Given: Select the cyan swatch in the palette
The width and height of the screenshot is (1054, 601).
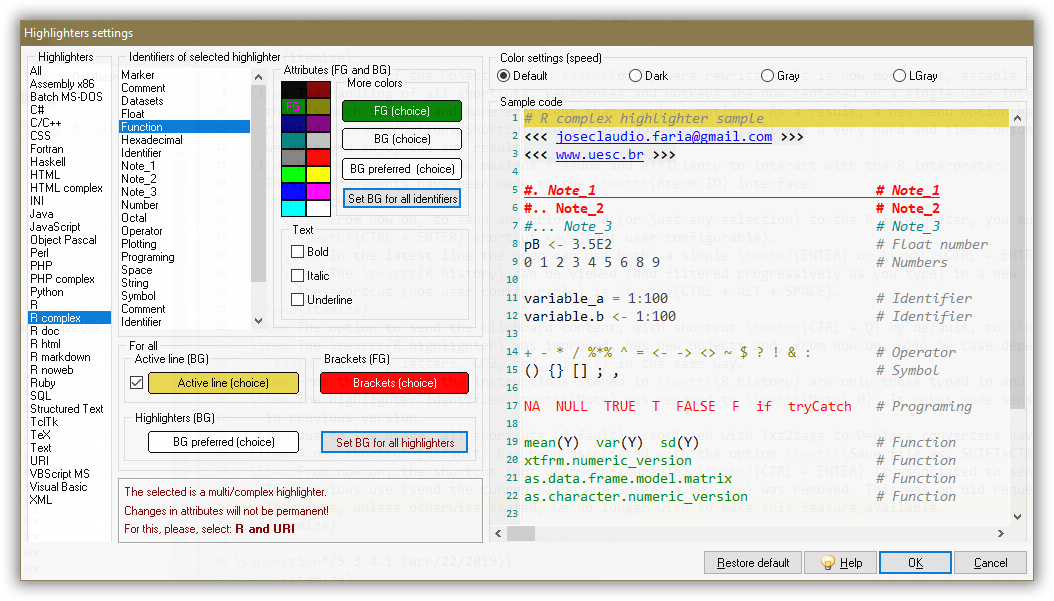Looking at the screenshot, I should [293, 208].
